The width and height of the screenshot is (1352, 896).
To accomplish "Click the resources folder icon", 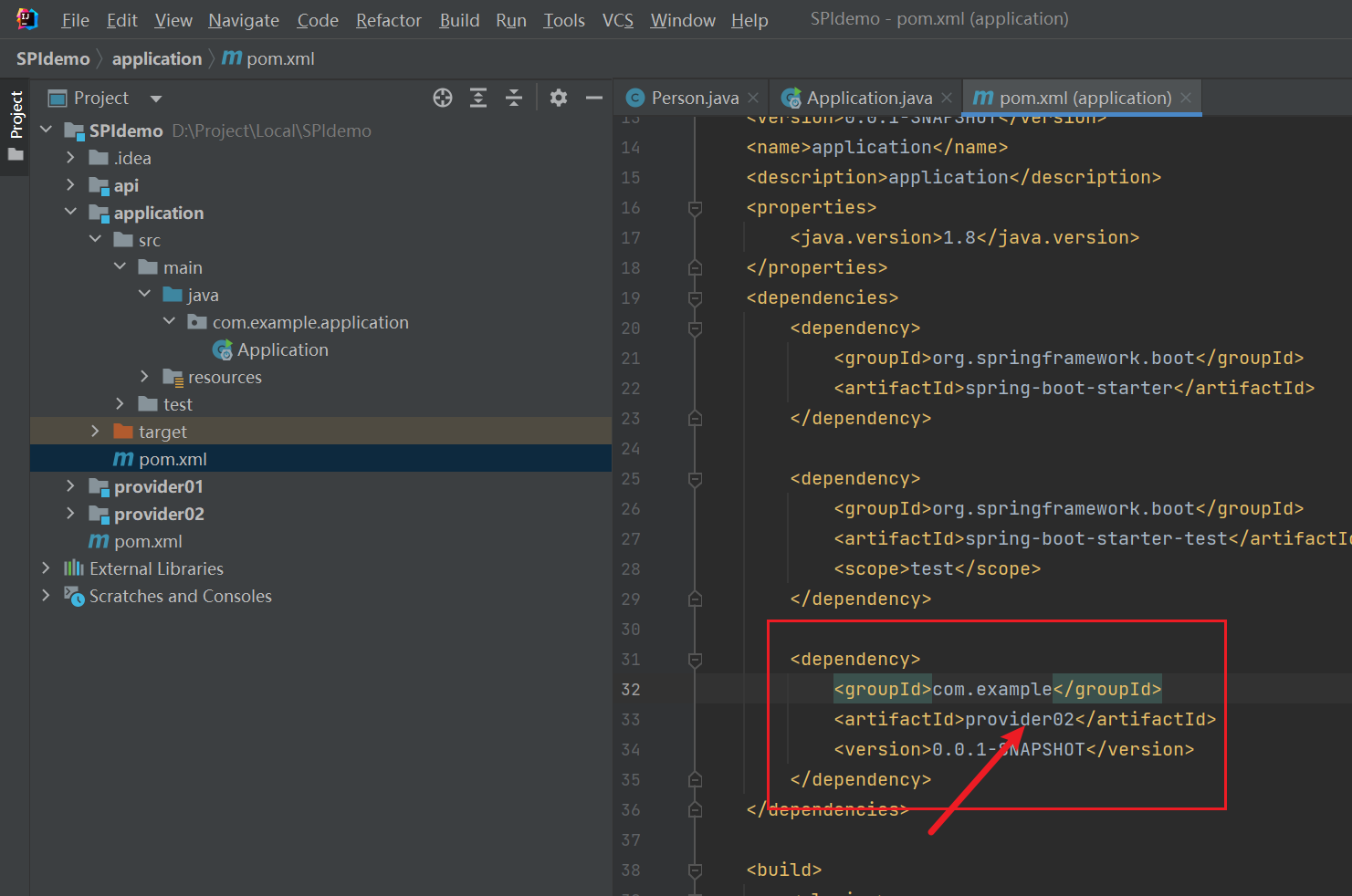I will [173, 377].
